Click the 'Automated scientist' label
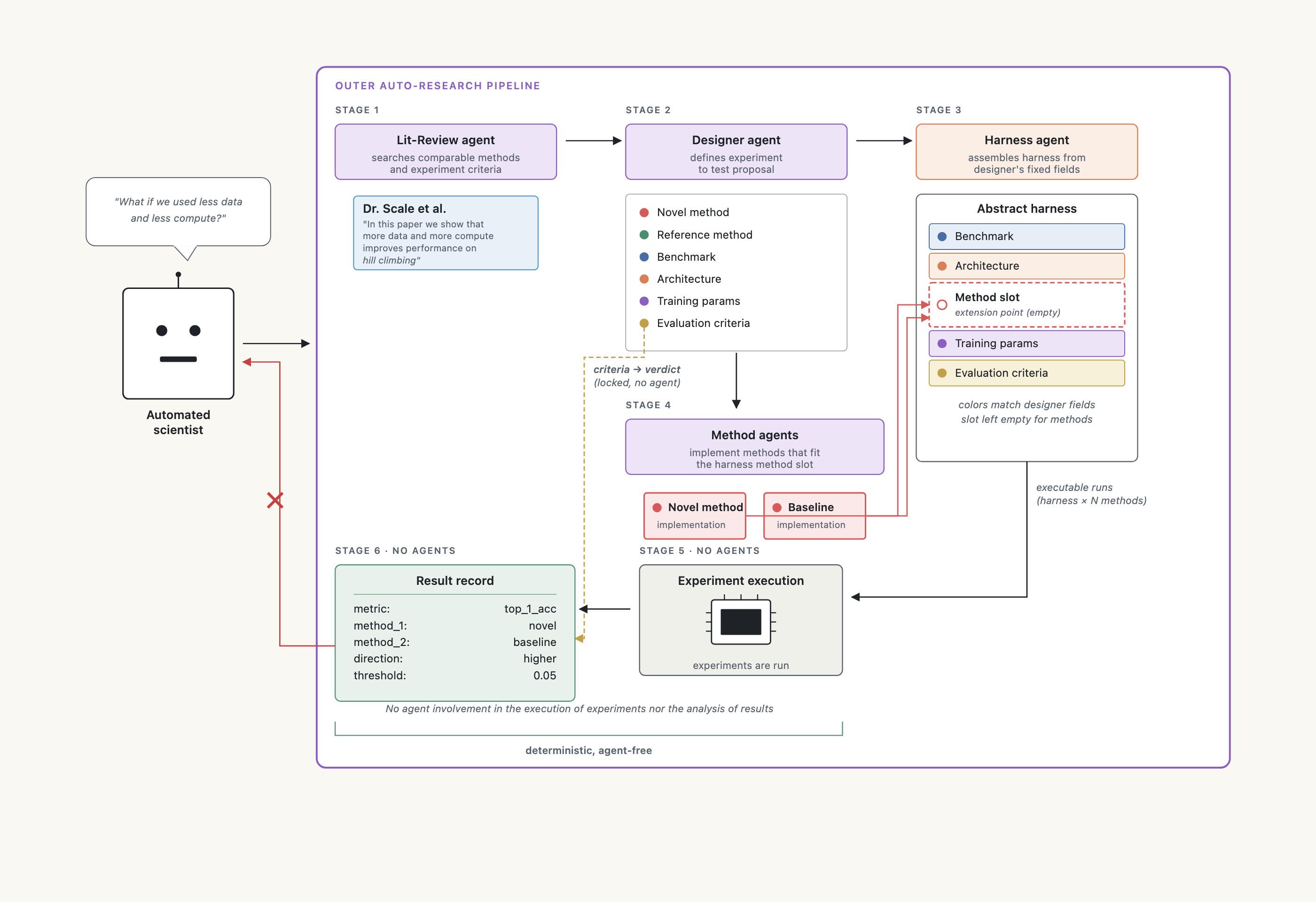The image size is (1316, 902). point(179,422)
